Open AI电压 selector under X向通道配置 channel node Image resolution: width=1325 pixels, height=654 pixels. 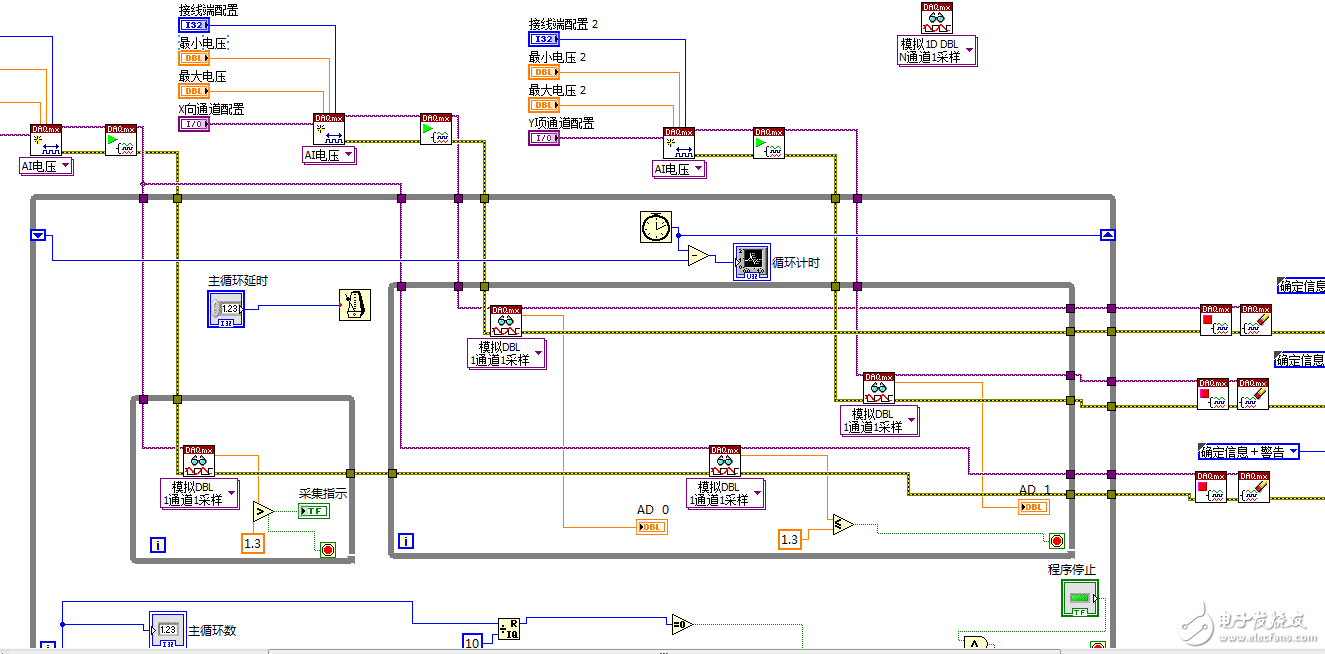pos(330,155)
